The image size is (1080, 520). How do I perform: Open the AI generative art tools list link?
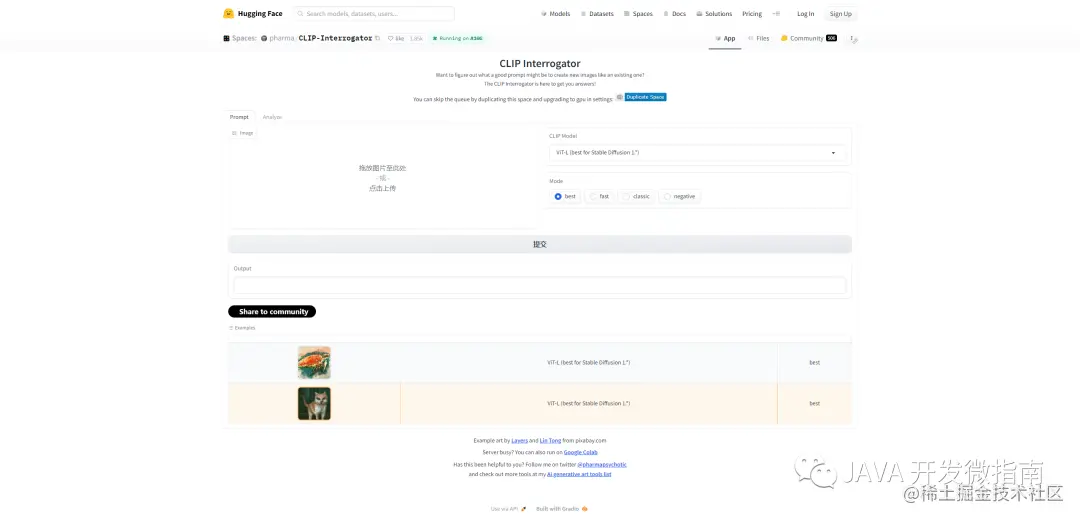point(579,475)
